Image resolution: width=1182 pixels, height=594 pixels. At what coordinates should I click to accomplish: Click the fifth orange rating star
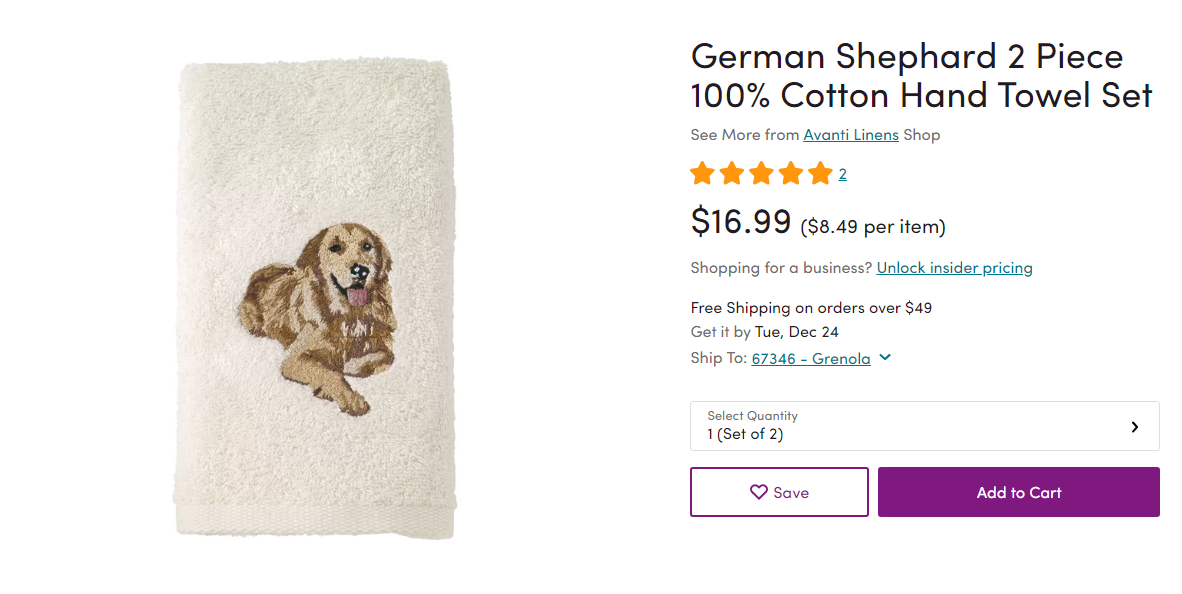(x=820, y=174)
